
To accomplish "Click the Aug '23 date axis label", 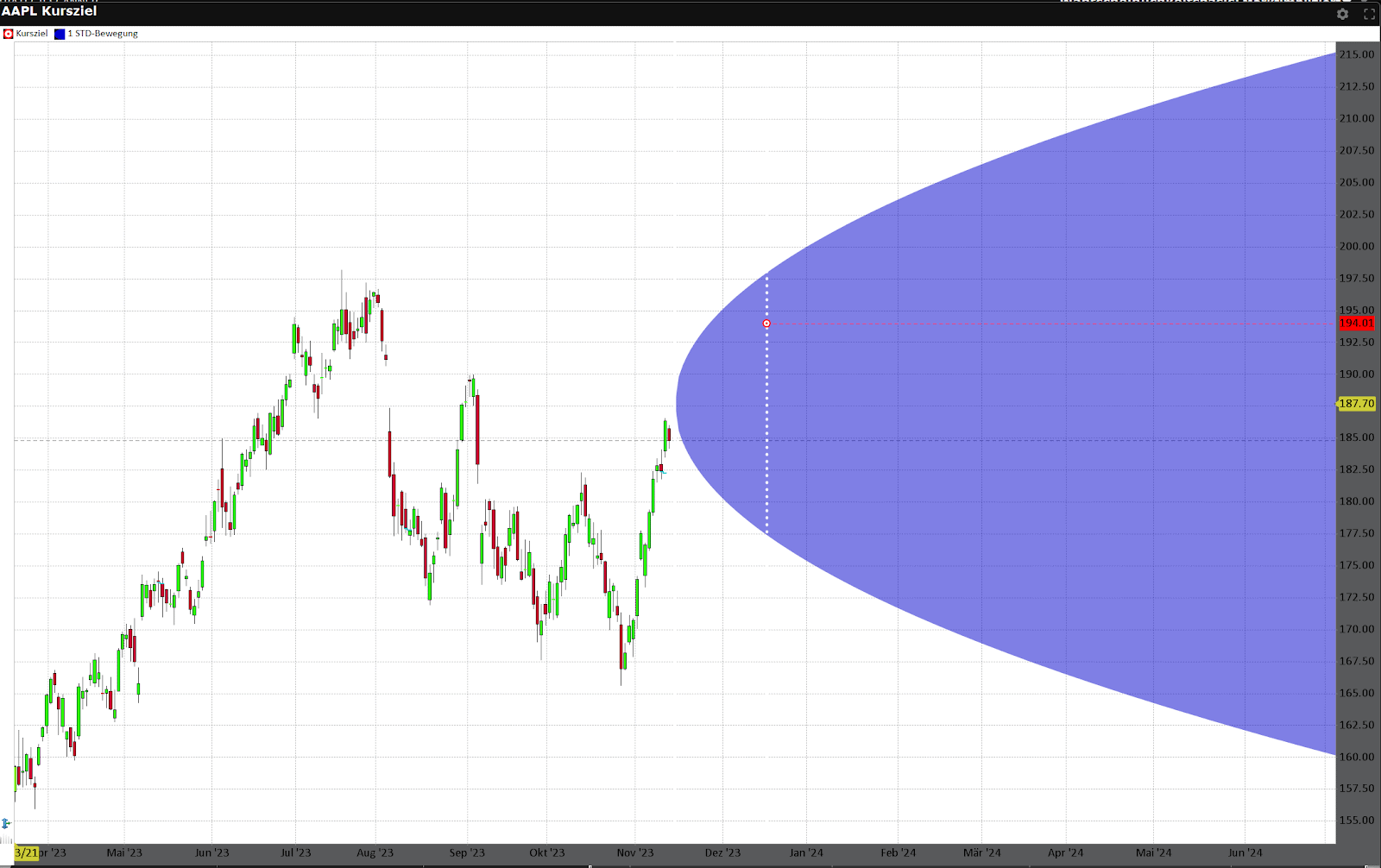I will click(375, 852).
